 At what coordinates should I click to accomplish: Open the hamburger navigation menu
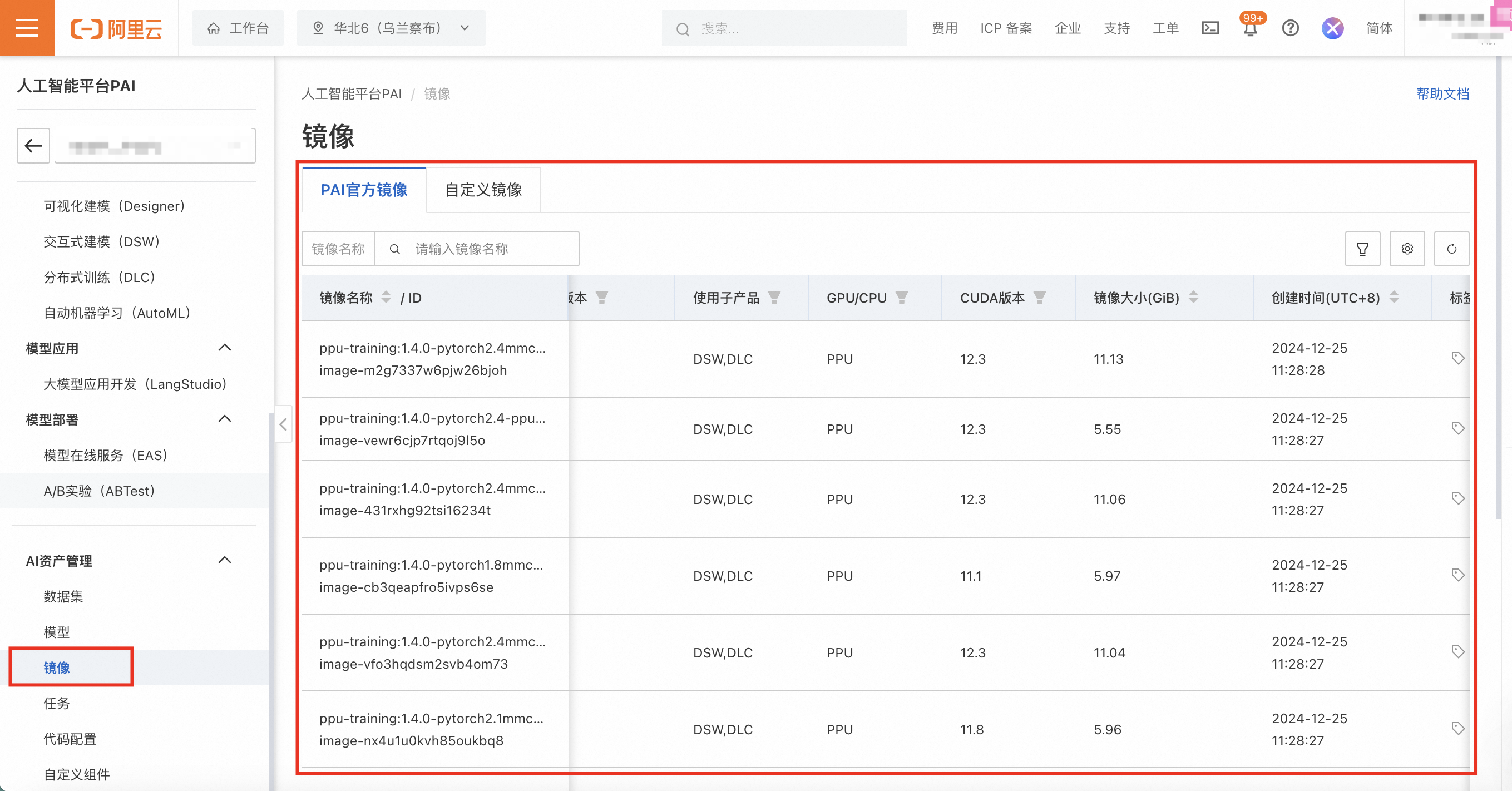[x=26, y=28]
